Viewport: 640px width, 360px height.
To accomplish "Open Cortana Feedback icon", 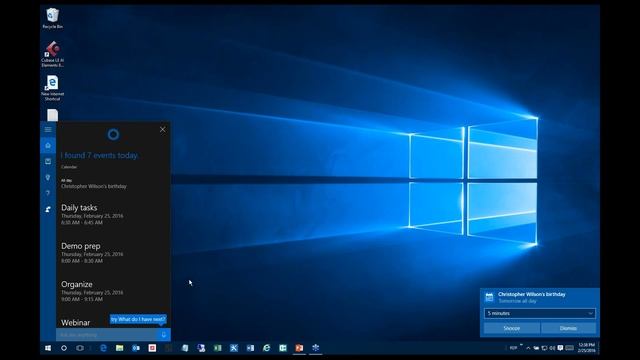I will tap(48, 209).
